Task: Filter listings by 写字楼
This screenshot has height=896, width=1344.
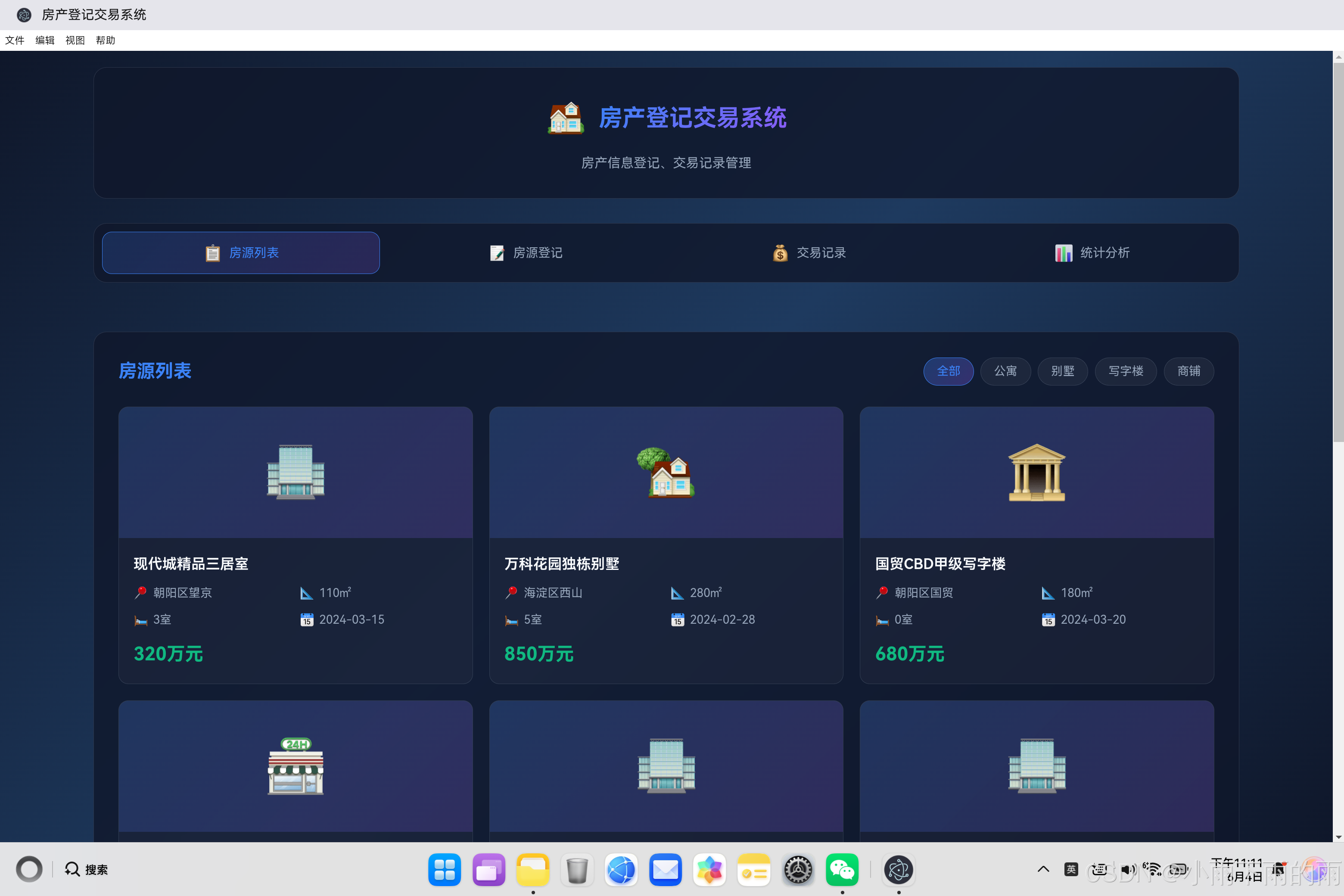Action: (x=1126, y=371)
